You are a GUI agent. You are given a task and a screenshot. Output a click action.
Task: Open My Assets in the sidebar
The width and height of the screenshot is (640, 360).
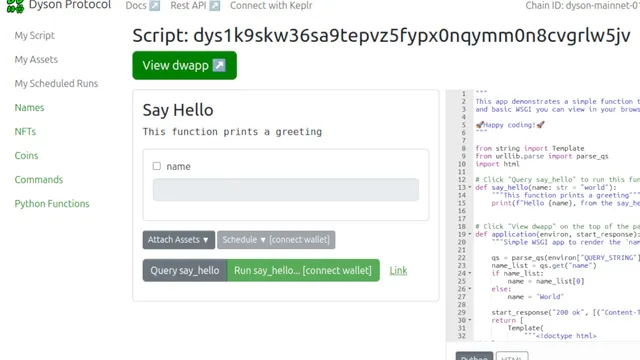pos(36,60)
